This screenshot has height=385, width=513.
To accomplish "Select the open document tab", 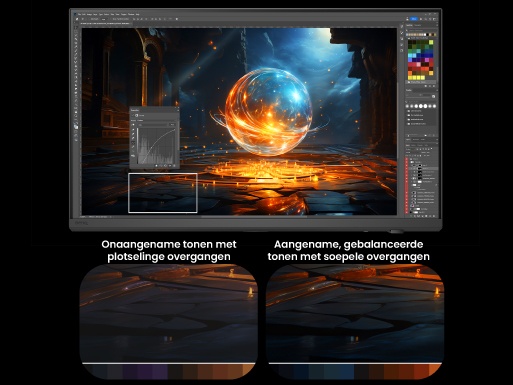I will [106, 24].
